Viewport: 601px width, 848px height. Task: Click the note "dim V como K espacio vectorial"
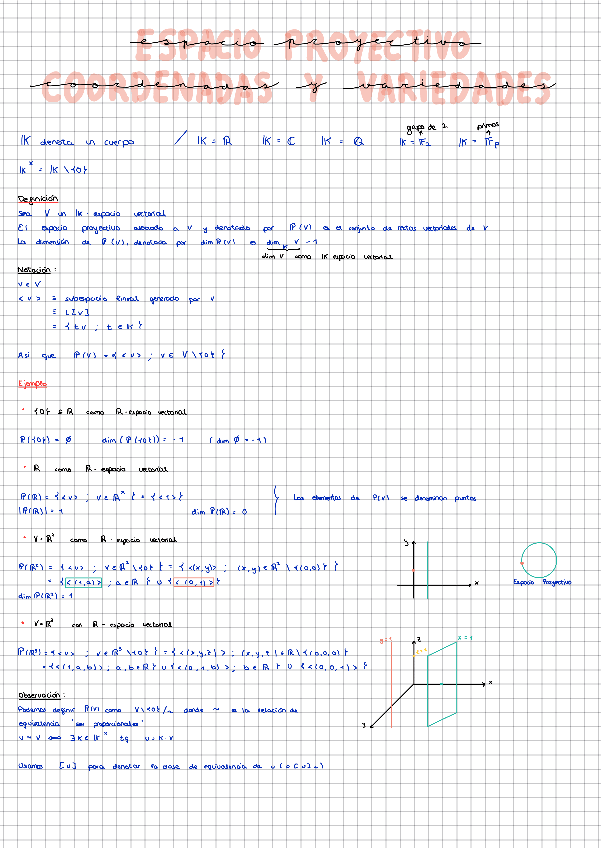(326, 257)
